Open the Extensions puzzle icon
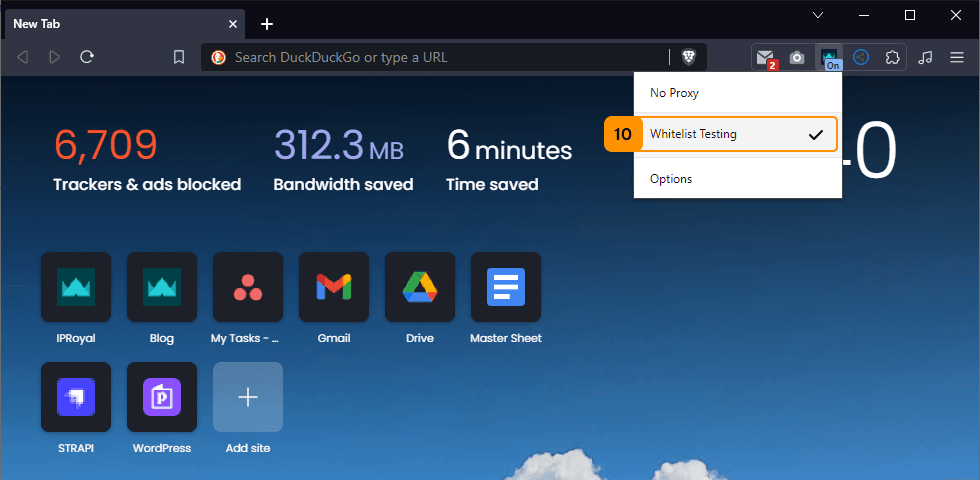Viewport: 980px width, 480px height. click(892, 58)
